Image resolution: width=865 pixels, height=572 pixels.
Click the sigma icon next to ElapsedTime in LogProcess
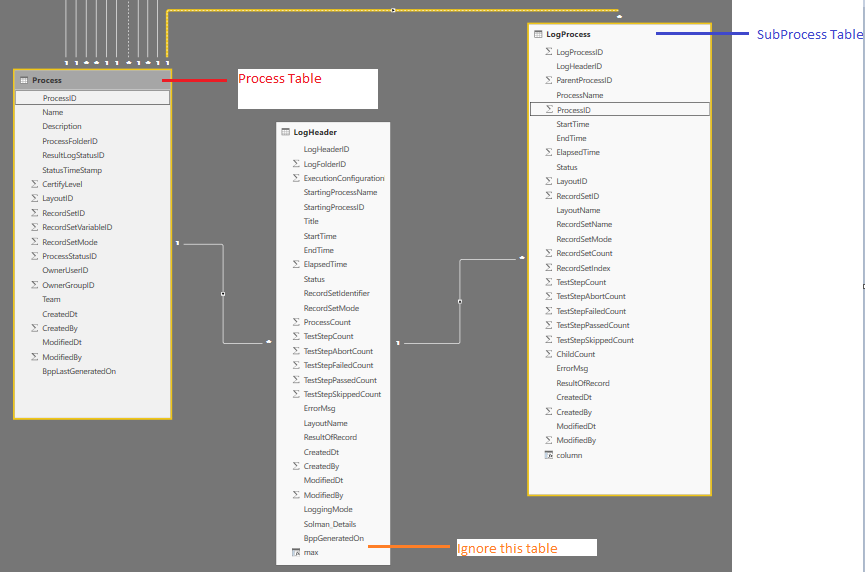549,152
